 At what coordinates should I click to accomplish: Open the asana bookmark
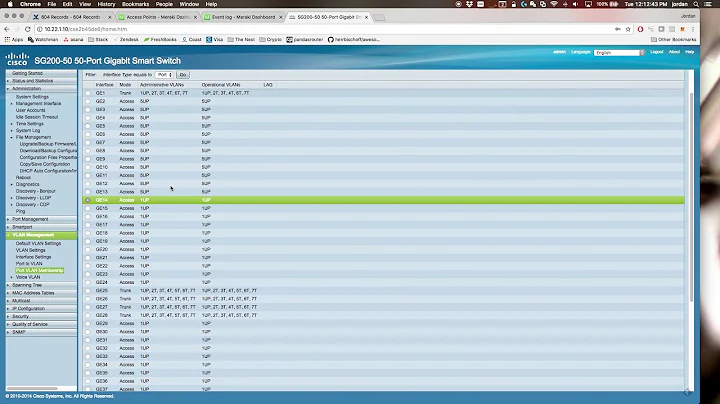[x=73, y=39]
